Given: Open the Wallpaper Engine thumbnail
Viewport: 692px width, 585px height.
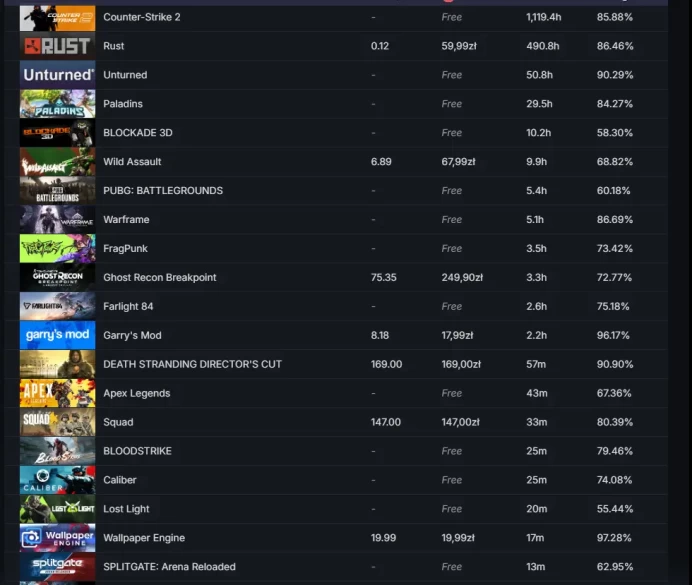Looking at the screenshot, I should coord(57,538).
